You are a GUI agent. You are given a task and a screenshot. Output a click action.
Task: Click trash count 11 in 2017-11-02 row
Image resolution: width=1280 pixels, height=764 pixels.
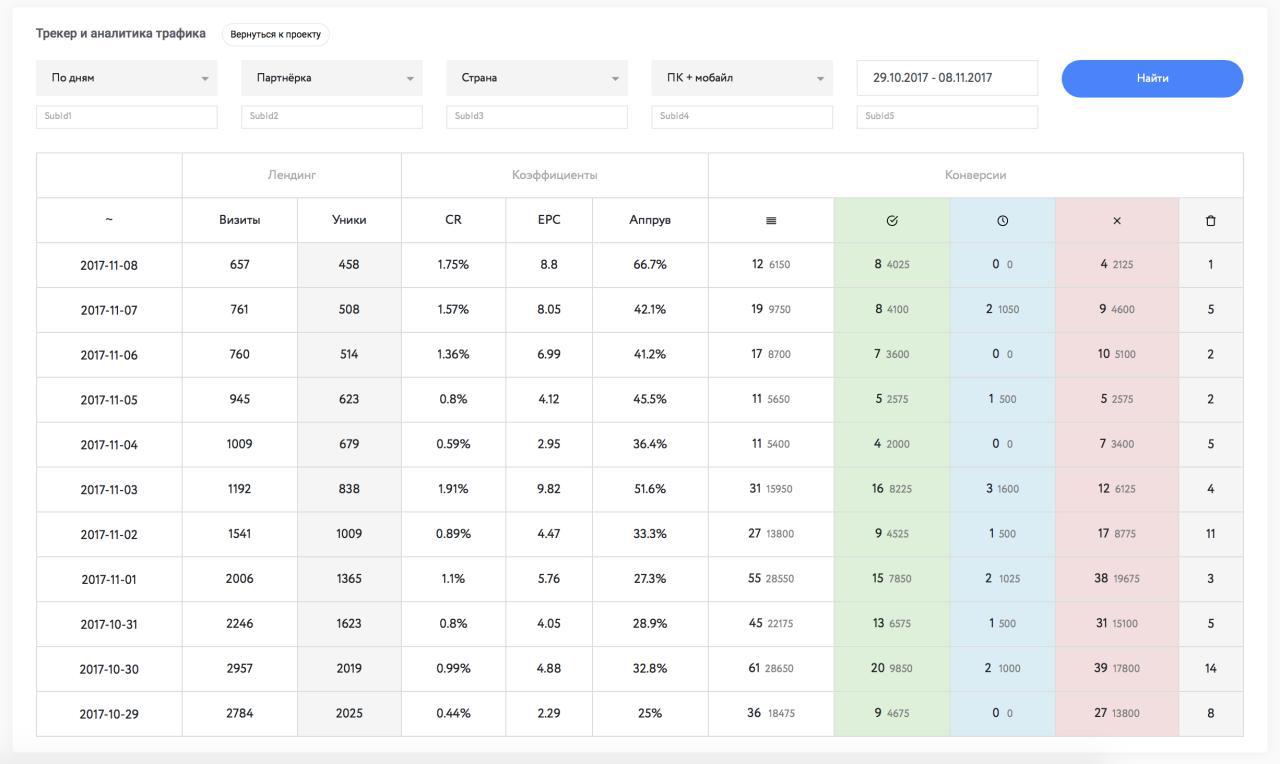click(x=1211, y=534)
